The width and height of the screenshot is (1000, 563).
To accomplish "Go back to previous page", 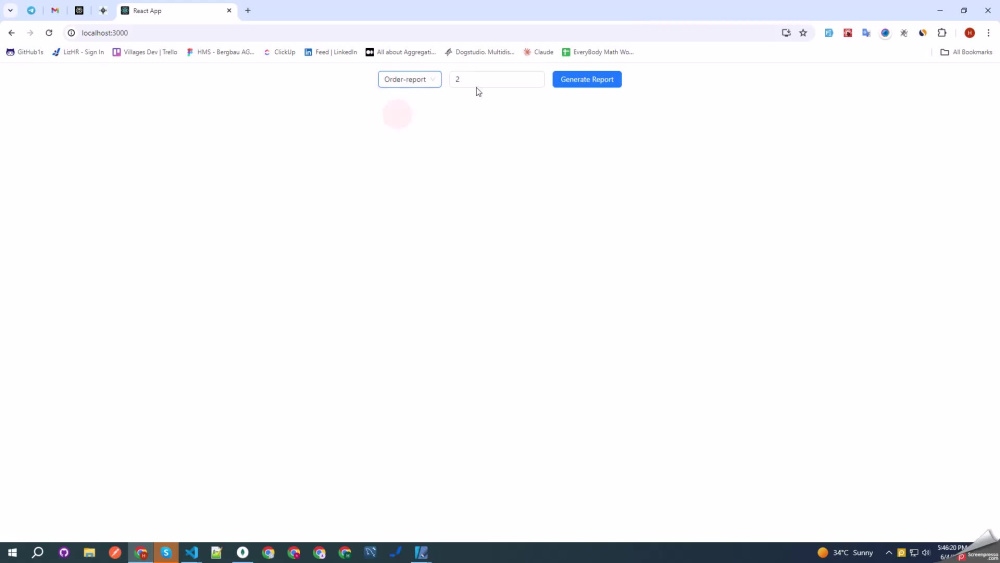I will point(11,33).
